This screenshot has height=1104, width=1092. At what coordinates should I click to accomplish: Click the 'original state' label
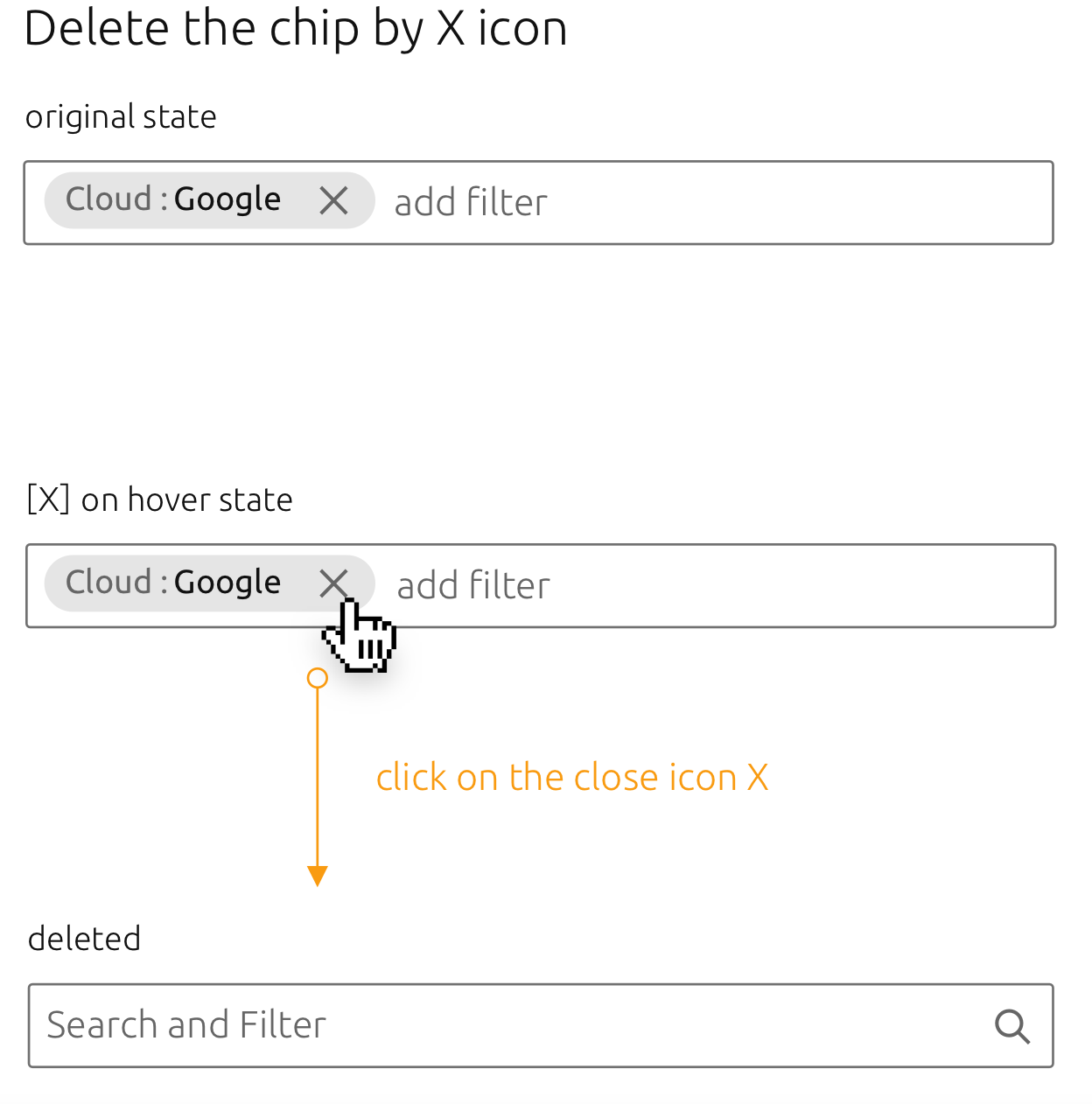point(121,117)
